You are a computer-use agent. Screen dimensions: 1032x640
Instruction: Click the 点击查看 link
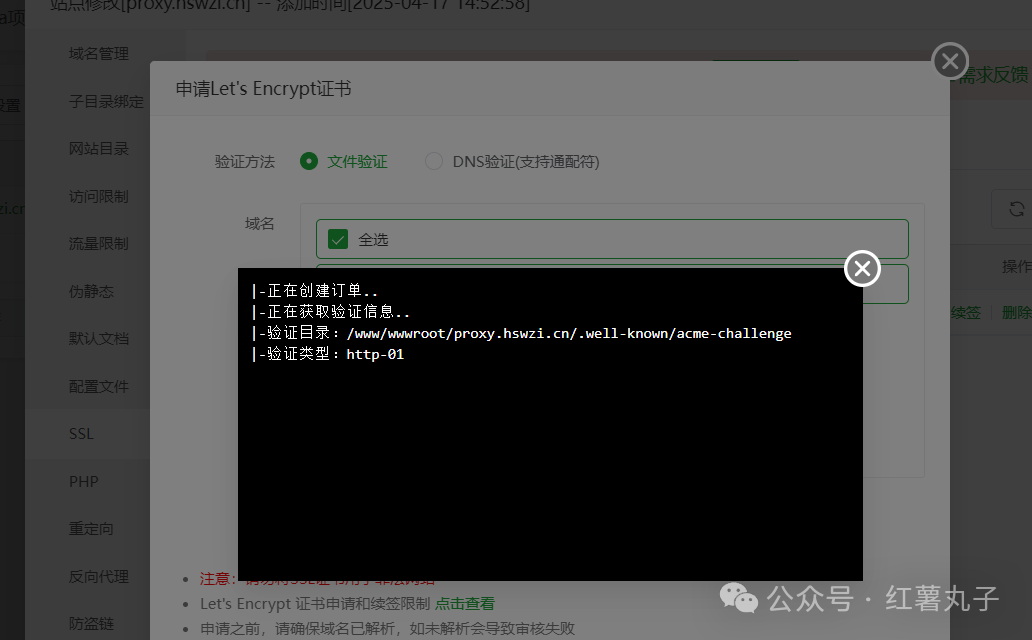465,603
